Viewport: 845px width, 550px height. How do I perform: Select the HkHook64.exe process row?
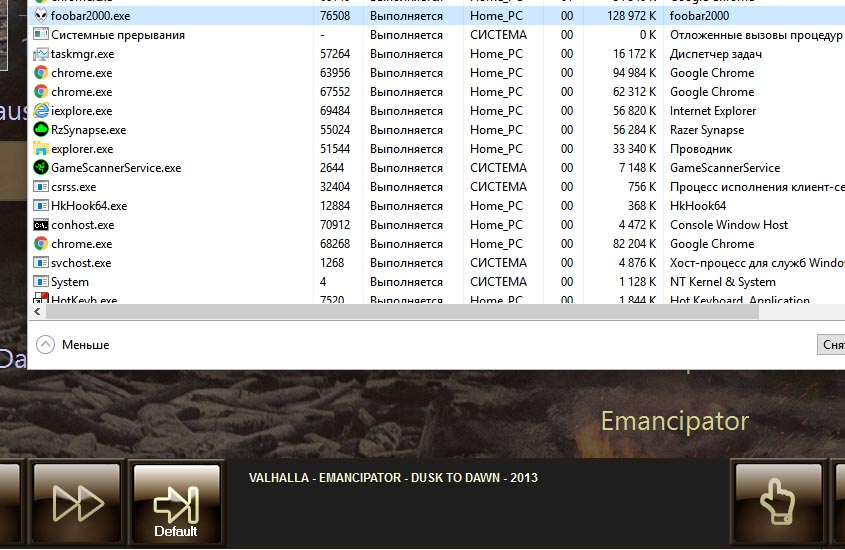click(x=437, y=205)
